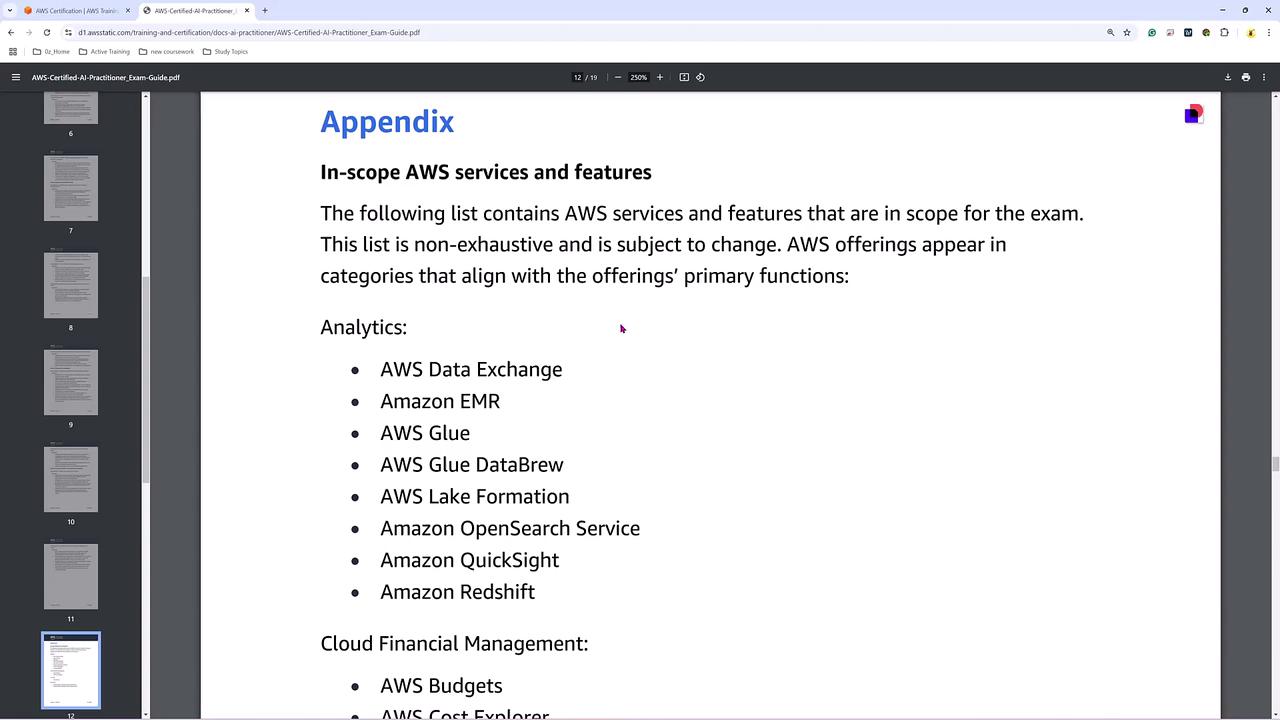Image resolution: width=1280 pixels, height=720 pixels.
Task: Click the fit to page icon
Action: tap(684, 77)
